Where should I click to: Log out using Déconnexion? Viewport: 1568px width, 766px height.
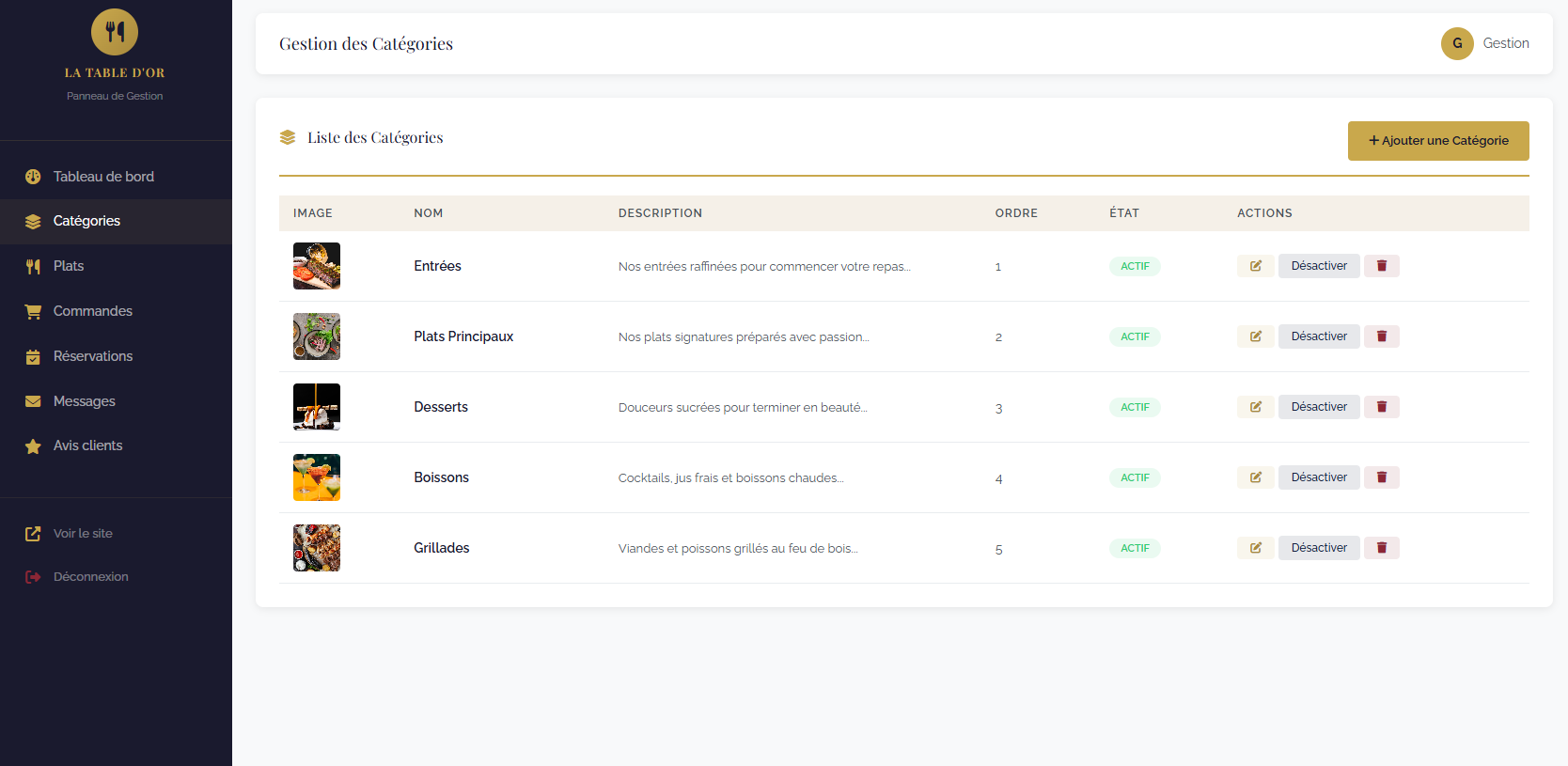point(90,577)
